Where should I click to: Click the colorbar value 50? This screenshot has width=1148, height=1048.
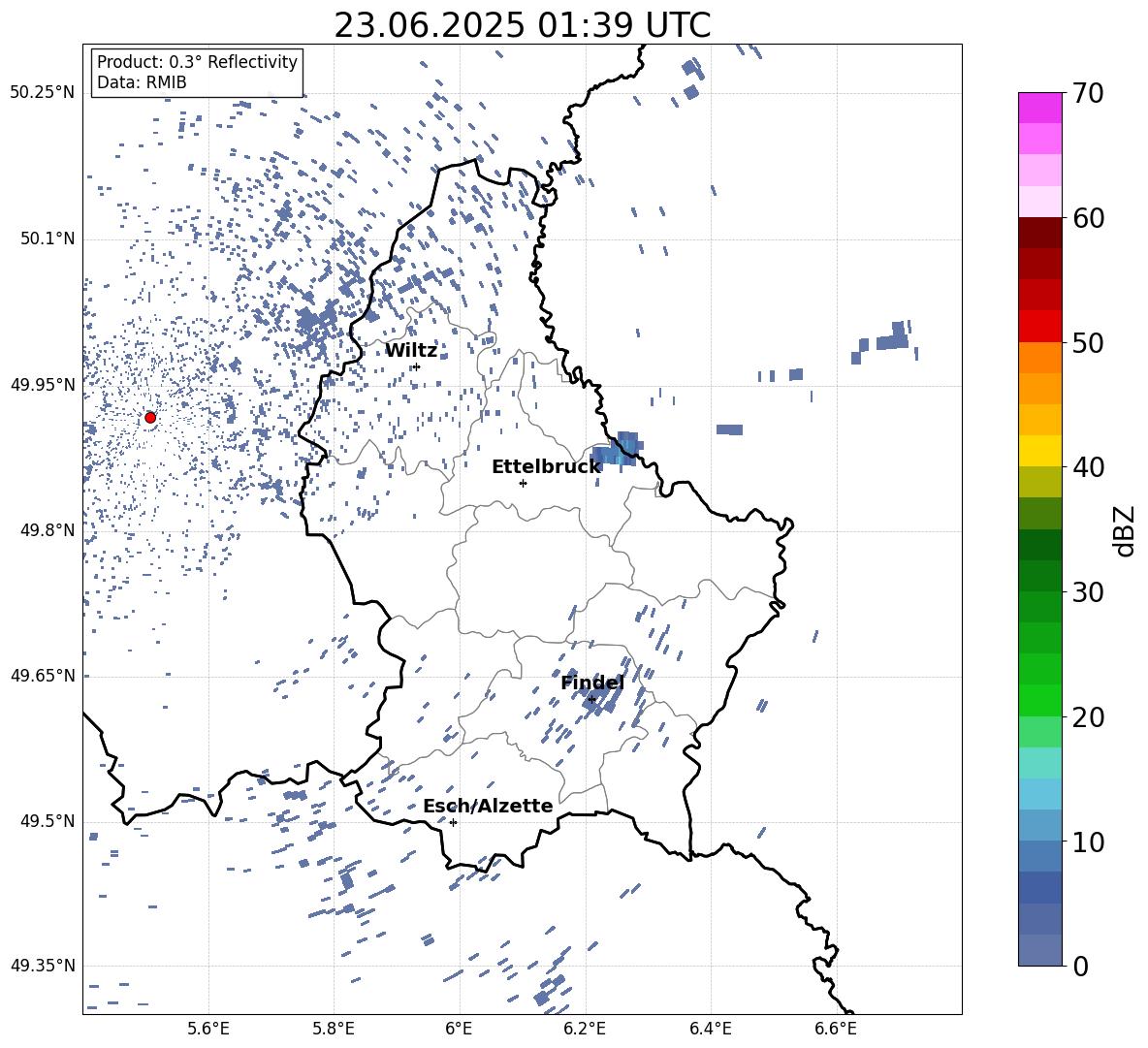coord(1088,343)
